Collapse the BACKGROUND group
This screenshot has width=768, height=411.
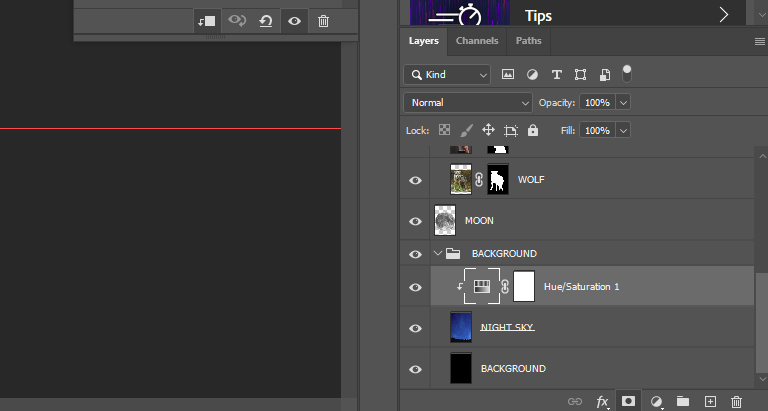point(437,254)
